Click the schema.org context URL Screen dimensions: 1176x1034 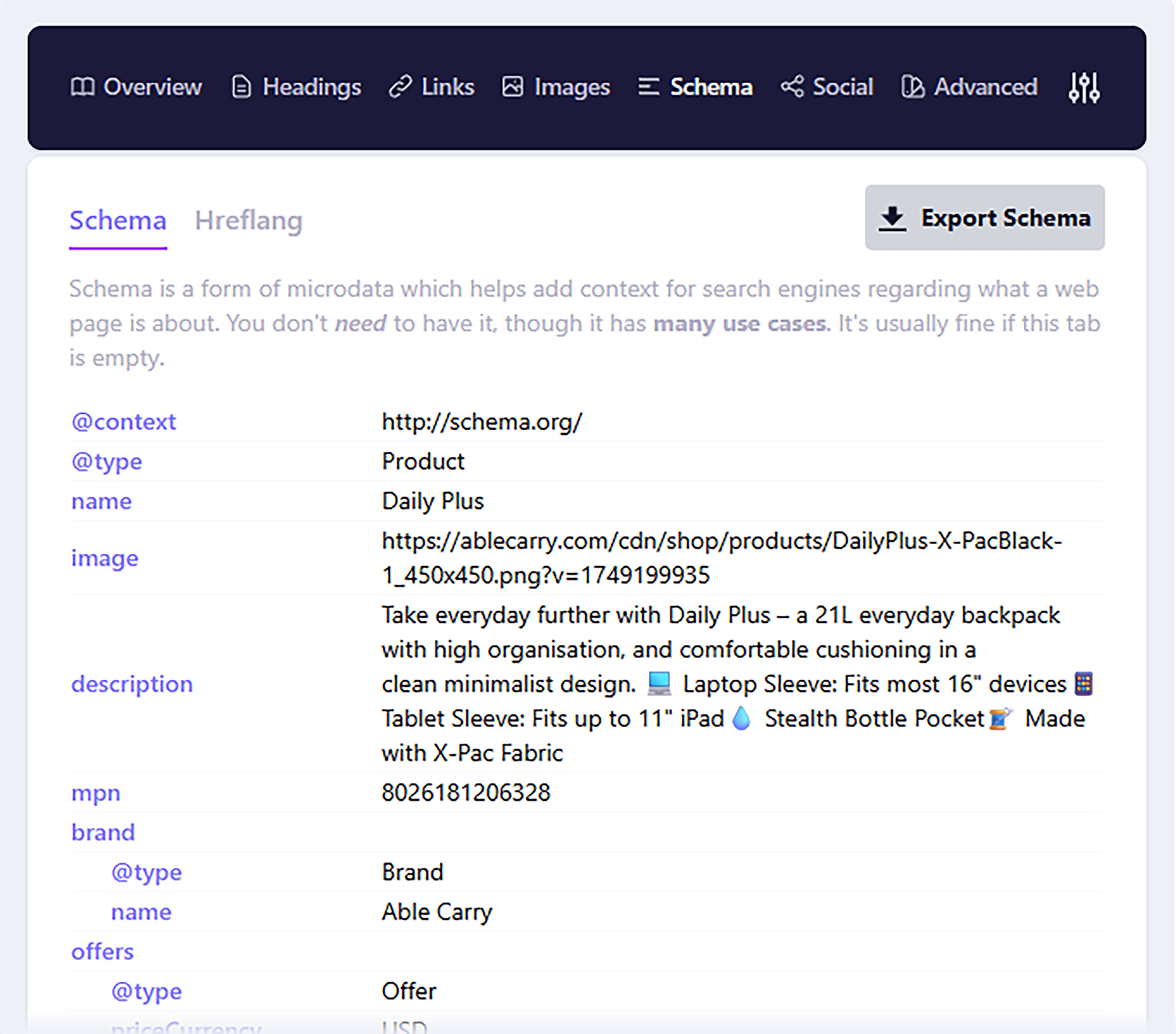pos(481,421)
